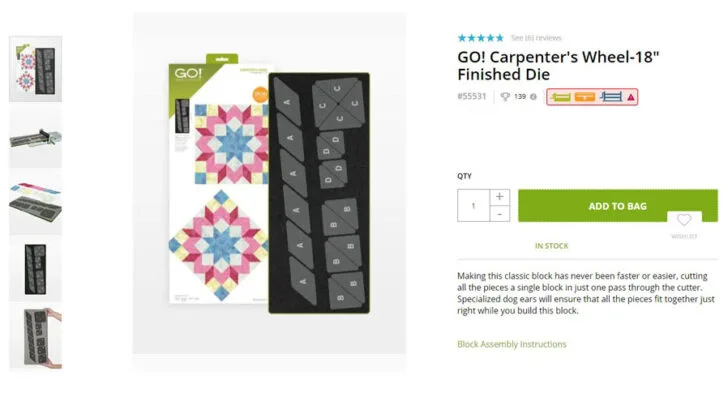Select the thumbnail with fabric strips on die
The height and width of the screenshot is (410, 728).
(x=36, y=203)
